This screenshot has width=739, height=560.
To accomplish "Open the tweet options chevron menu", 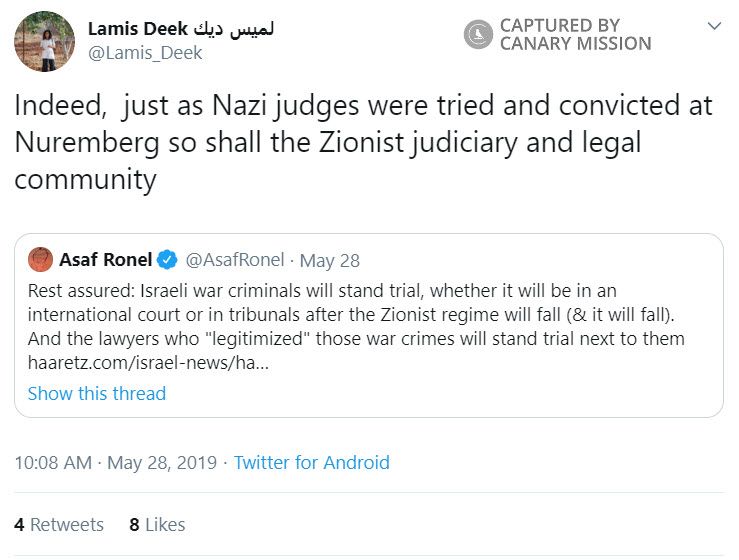I will pyautogui.click(x=713, y=26).
